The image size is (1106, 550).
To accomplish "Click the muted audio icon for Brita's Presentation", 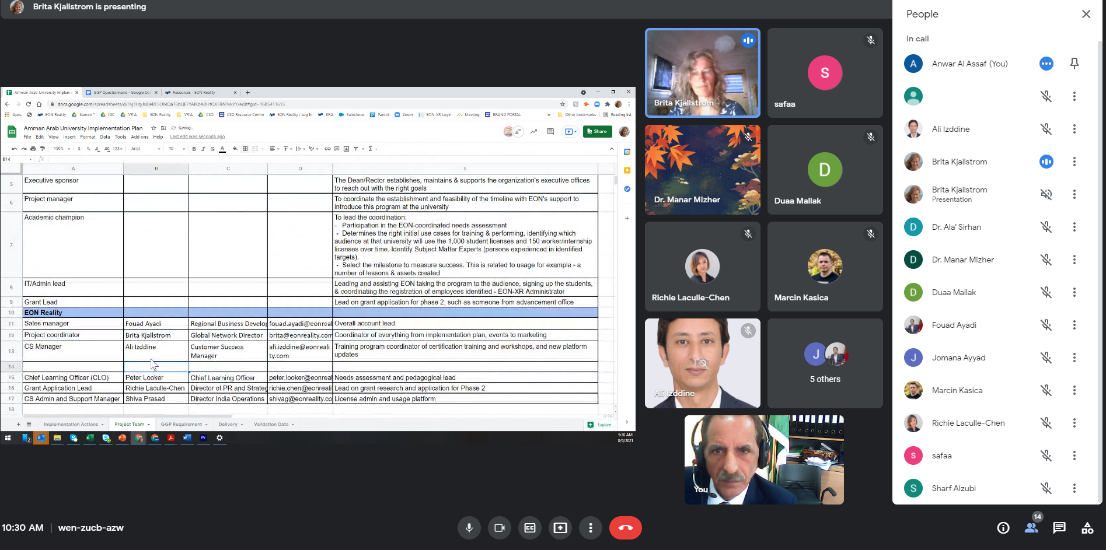I will pos(1046,194).
